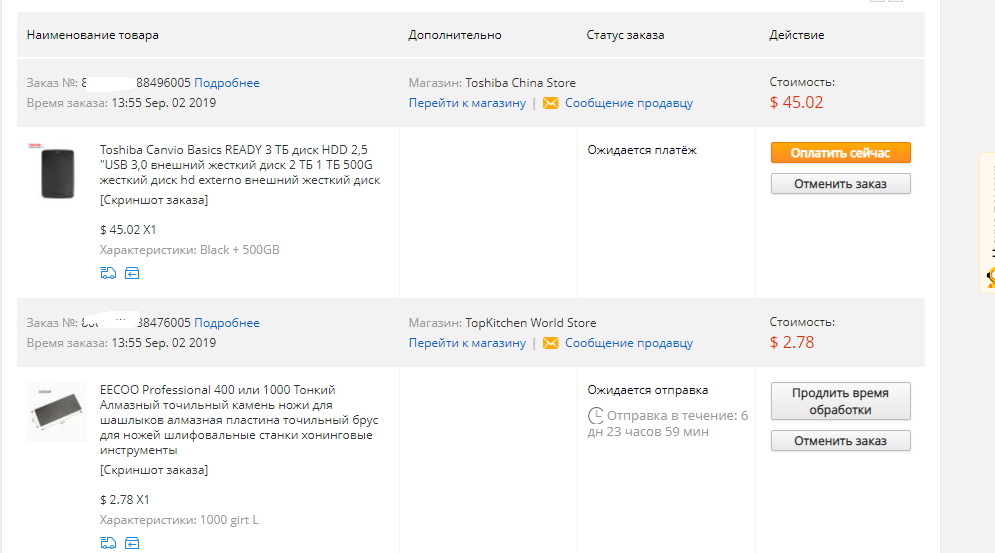The image size is (995, 553).
Task: Extend processing time with Продлить время обработки
Action: pos(840,401)
